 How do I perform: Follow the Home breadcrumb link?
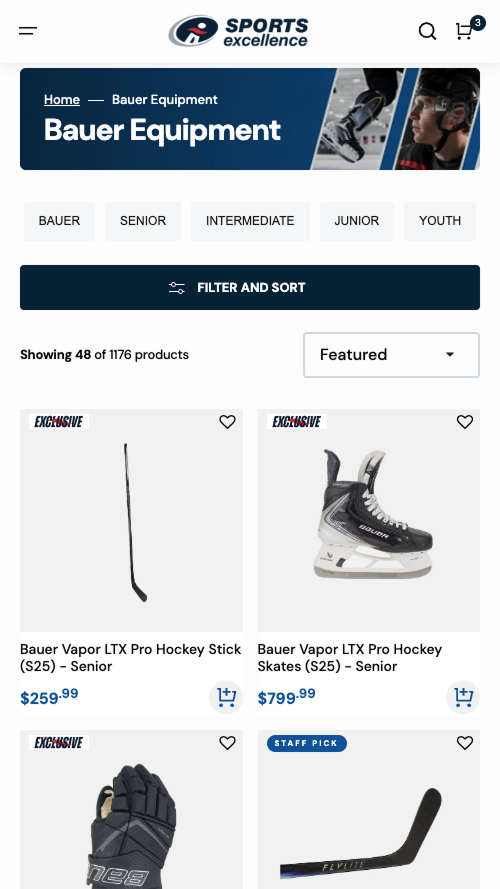(x=62, y=100)
